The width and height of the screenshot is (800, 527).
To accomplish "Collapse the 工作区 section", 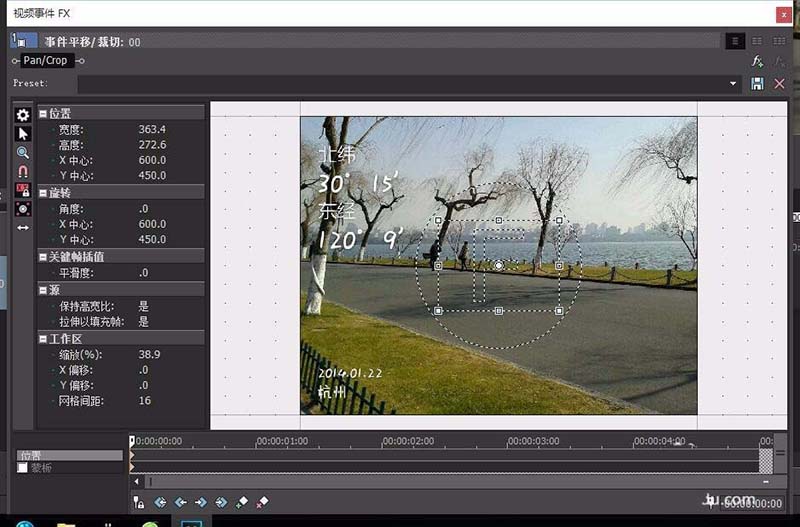I will click(43, 339).
